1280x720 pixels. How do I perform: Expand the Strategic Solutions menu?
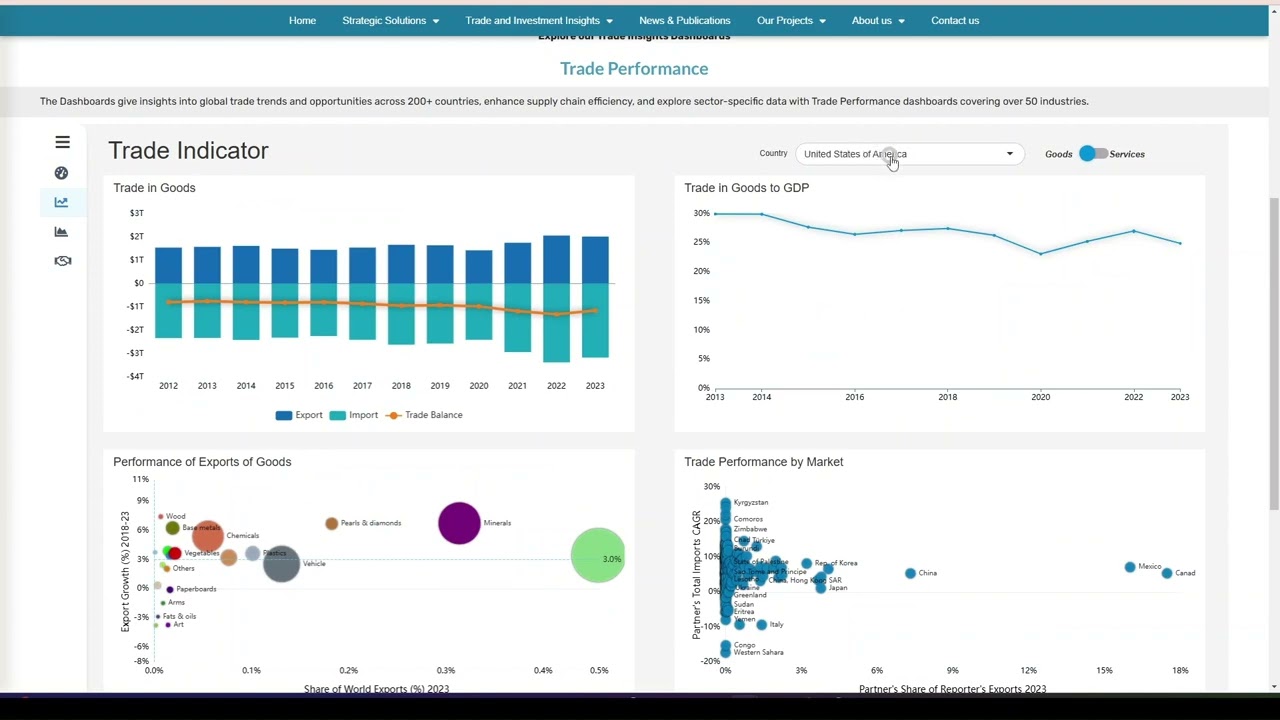pos(390,20)
